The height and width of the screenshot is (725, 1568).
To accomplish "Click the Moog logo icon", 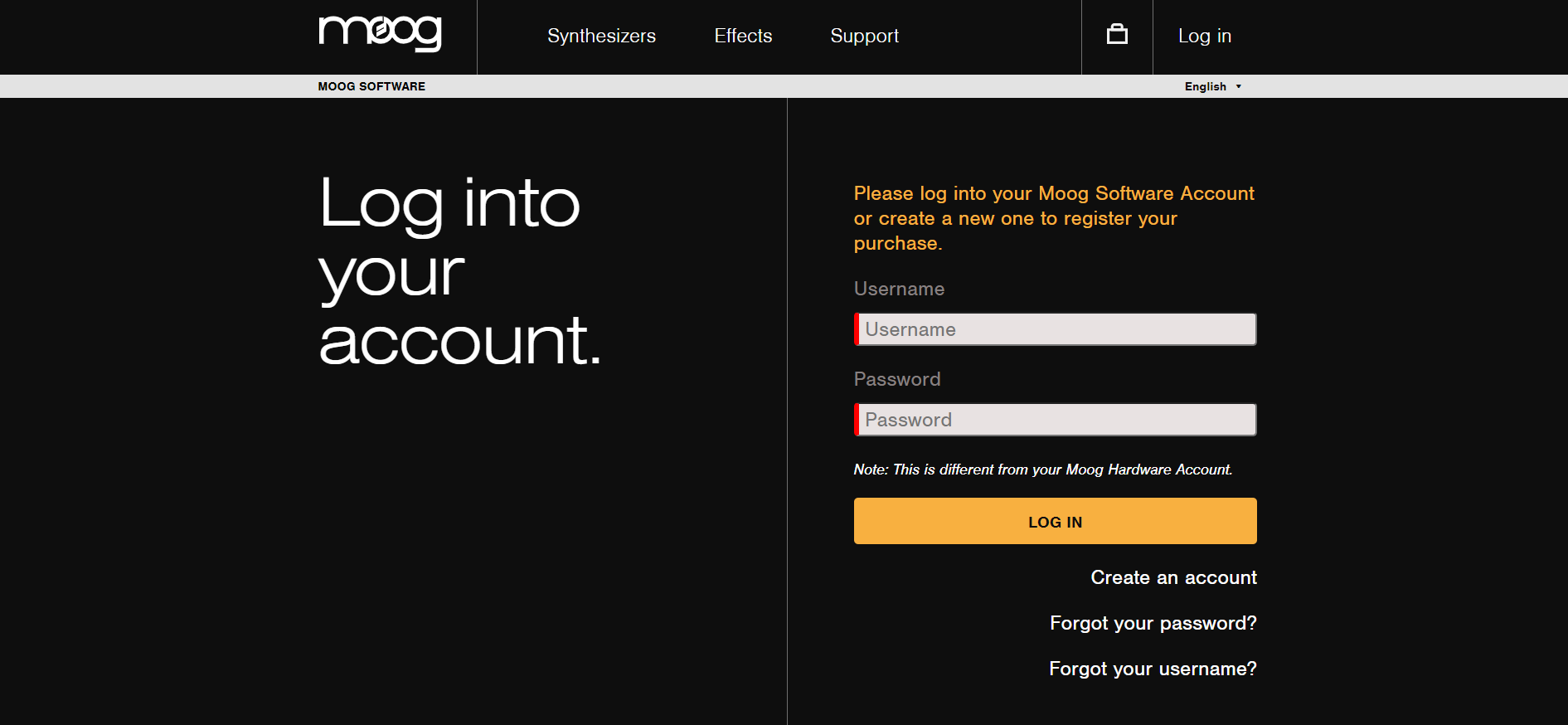I will click(x=380, y=33).
